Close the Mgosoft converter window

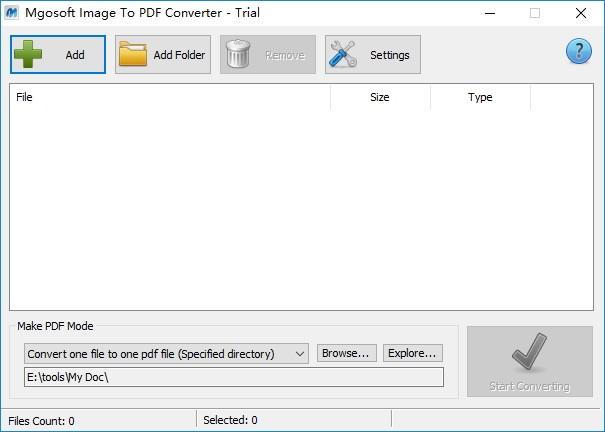[x=581, y=13]
